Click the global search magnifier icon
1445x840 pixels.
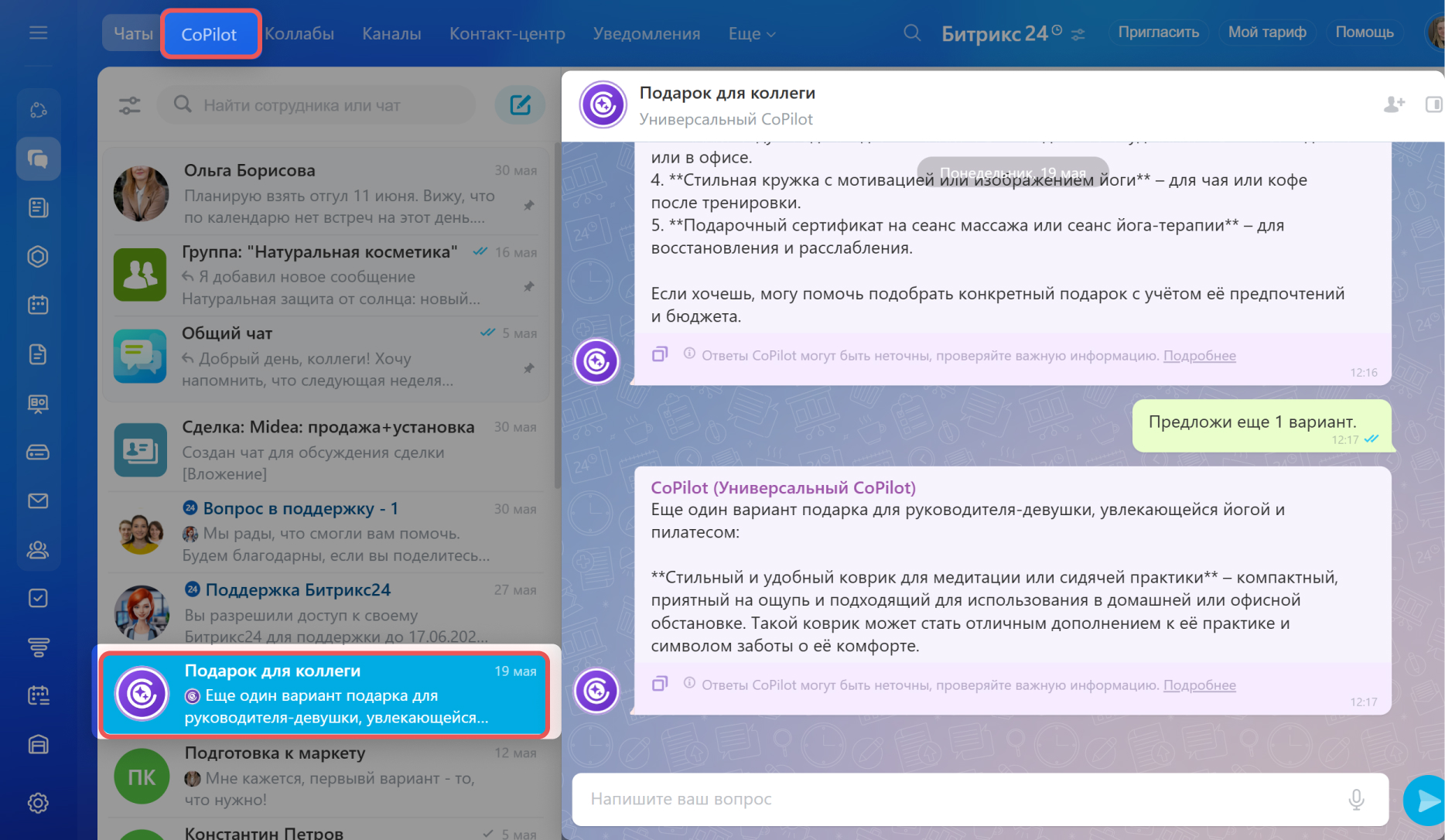pos(912,33)
